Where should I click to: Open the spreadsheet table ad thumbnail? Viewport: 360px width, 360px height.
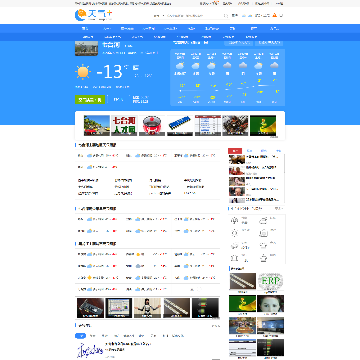[208, 125]
